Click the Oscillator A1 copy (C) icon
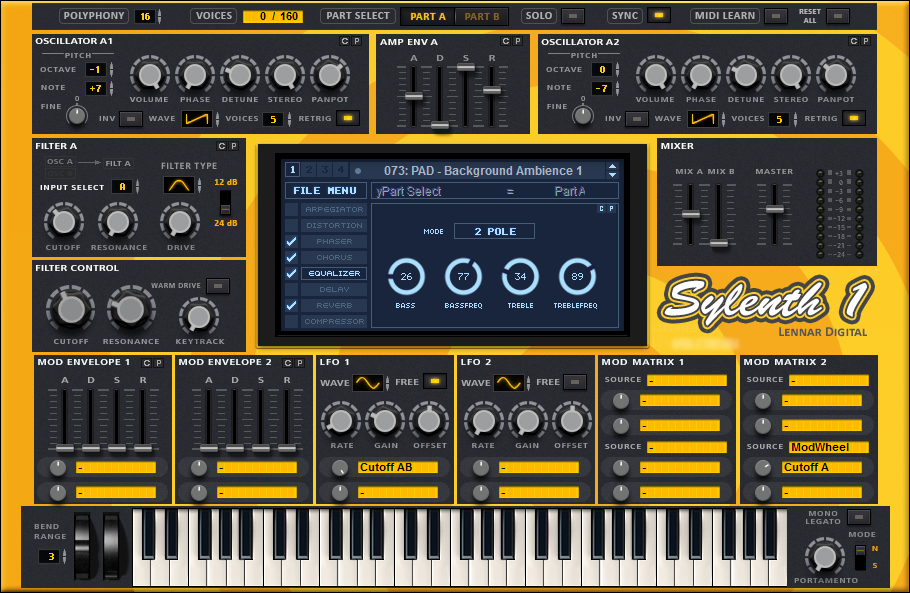Image resolution: width=910 pixels, height=593 pixels. (345, 41)
